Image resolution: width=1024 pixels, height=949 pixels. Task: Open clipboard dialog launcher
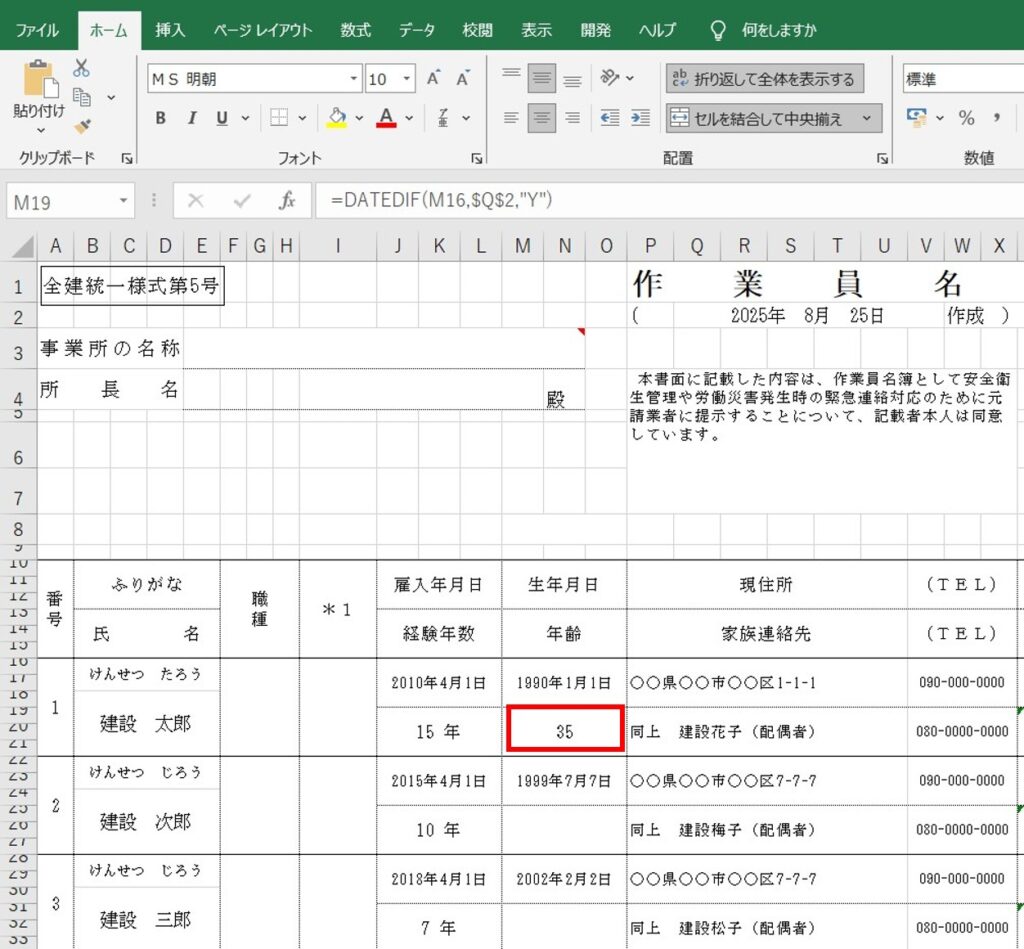127,158
